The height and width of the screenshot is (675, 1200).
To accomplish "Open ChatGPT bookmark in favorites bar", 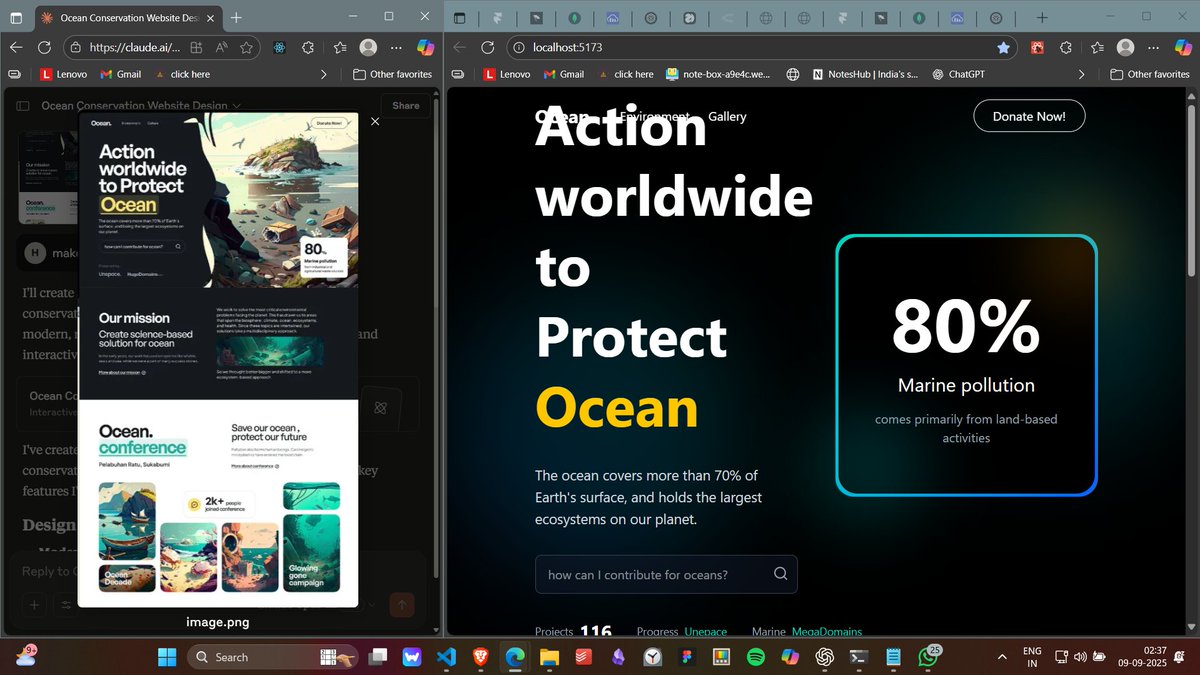I will pos(958,74).
